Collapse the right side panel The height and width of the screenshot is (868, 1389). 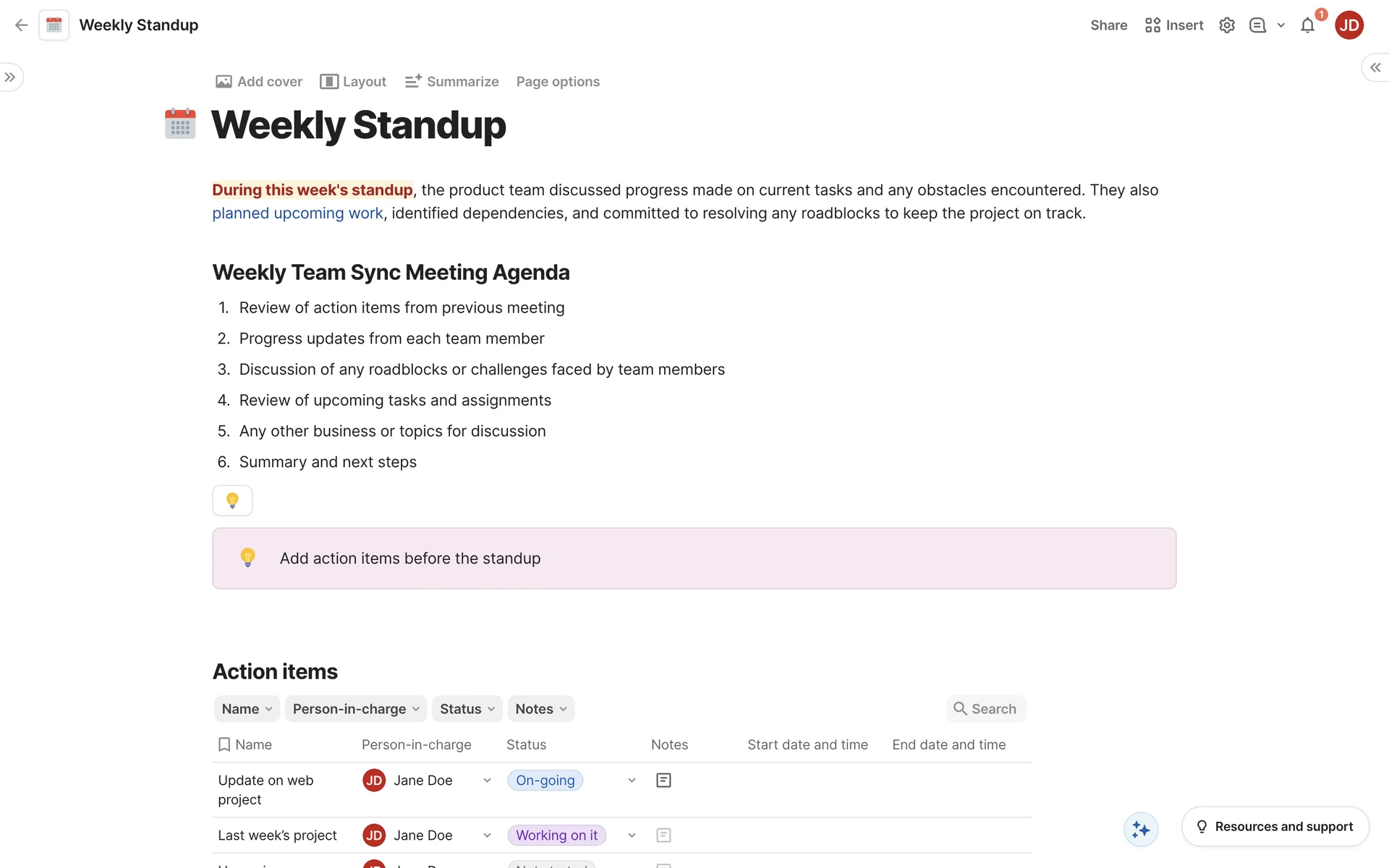pos(1375,67)
